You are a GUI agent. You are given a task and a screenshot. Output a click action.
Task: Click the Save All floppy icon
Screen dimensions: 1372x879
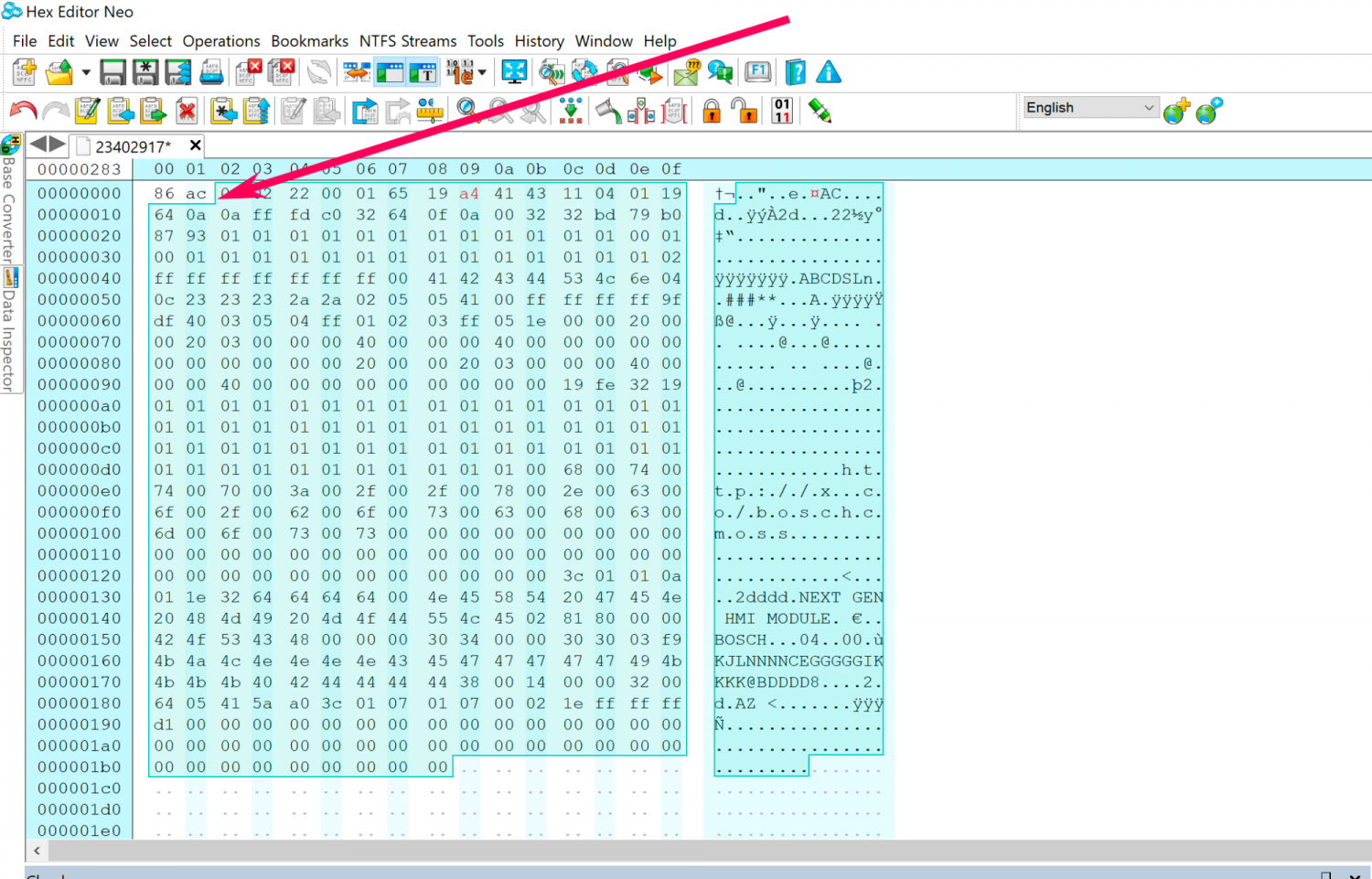point(178,72)
